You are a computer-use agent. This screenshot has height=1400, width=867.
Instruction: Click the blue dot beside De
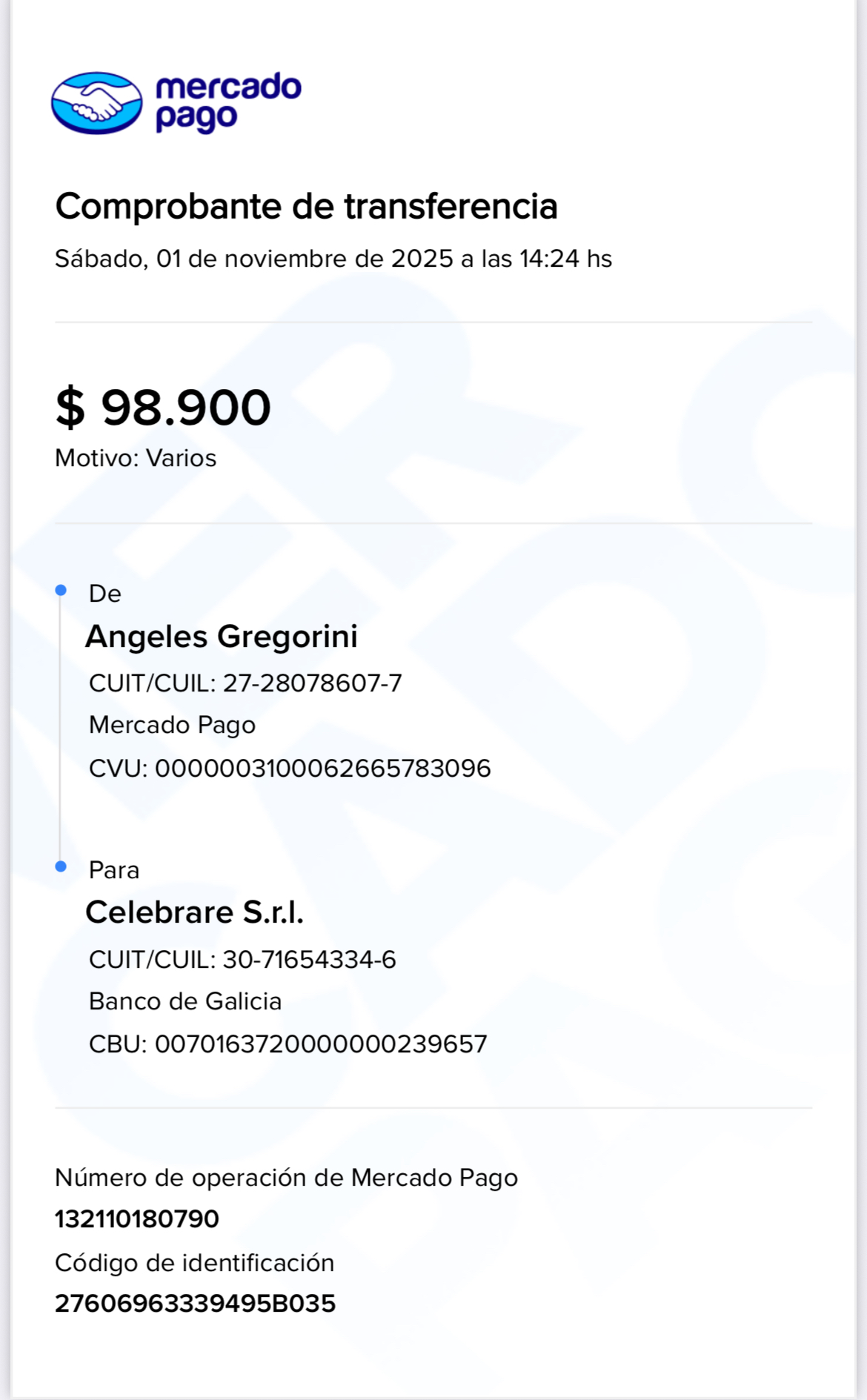pyautogui.click(x=61, y=590)
